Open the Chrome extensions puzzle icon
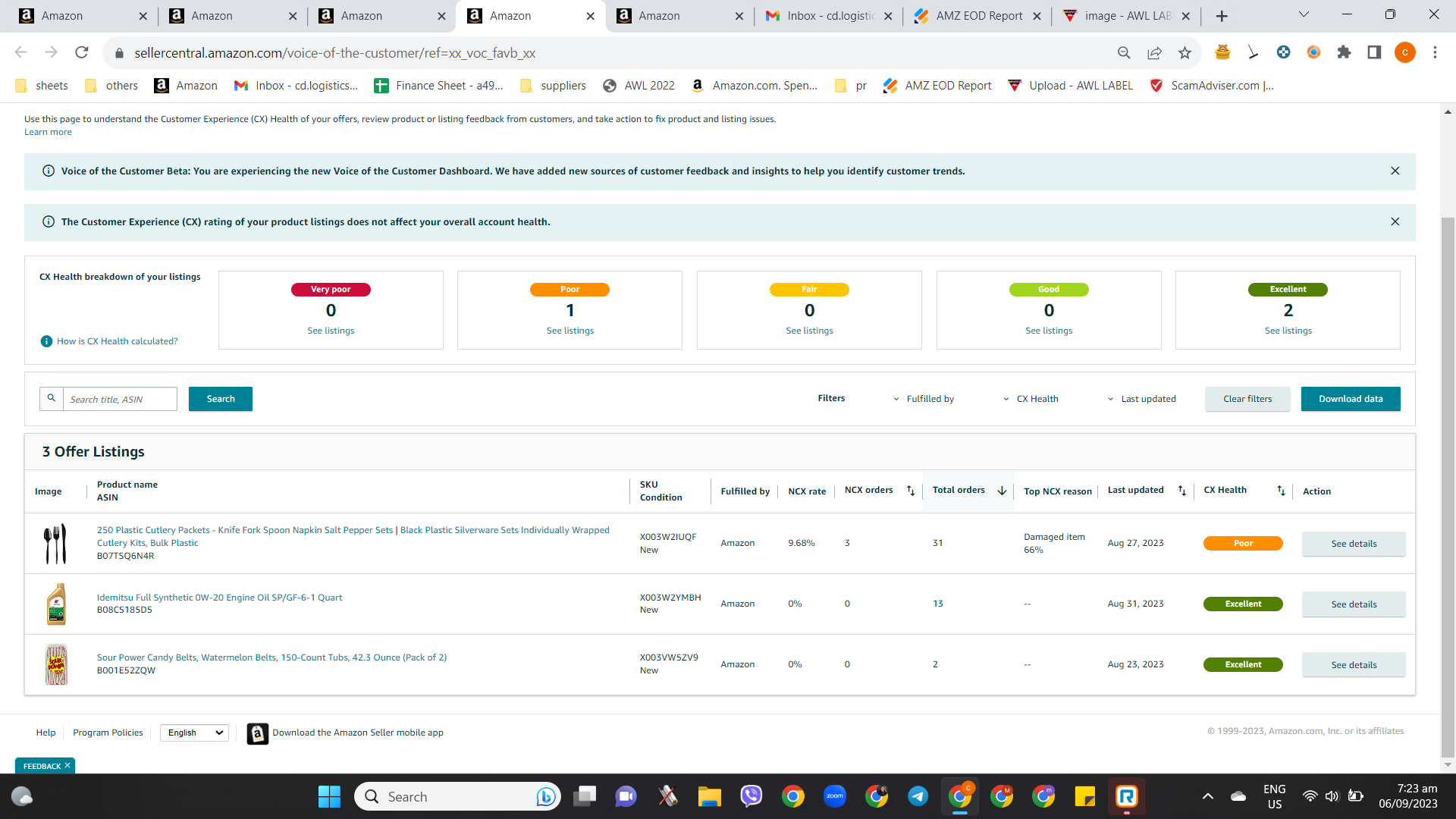 pyautogui.click(x=1344, y=52)
